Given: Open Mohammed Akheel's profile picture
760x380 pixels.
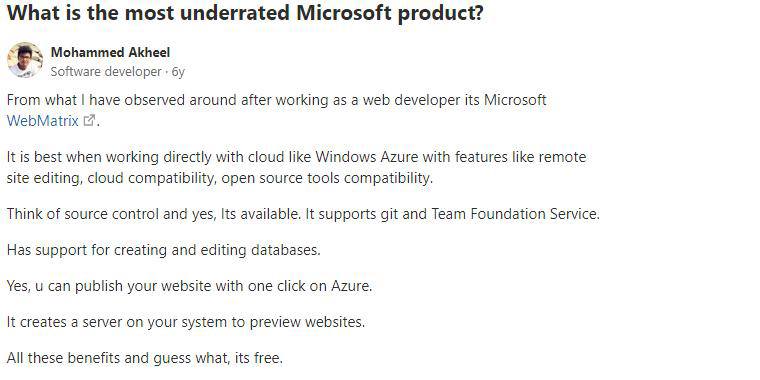Looking at the screenshot, I should [25, 60].
